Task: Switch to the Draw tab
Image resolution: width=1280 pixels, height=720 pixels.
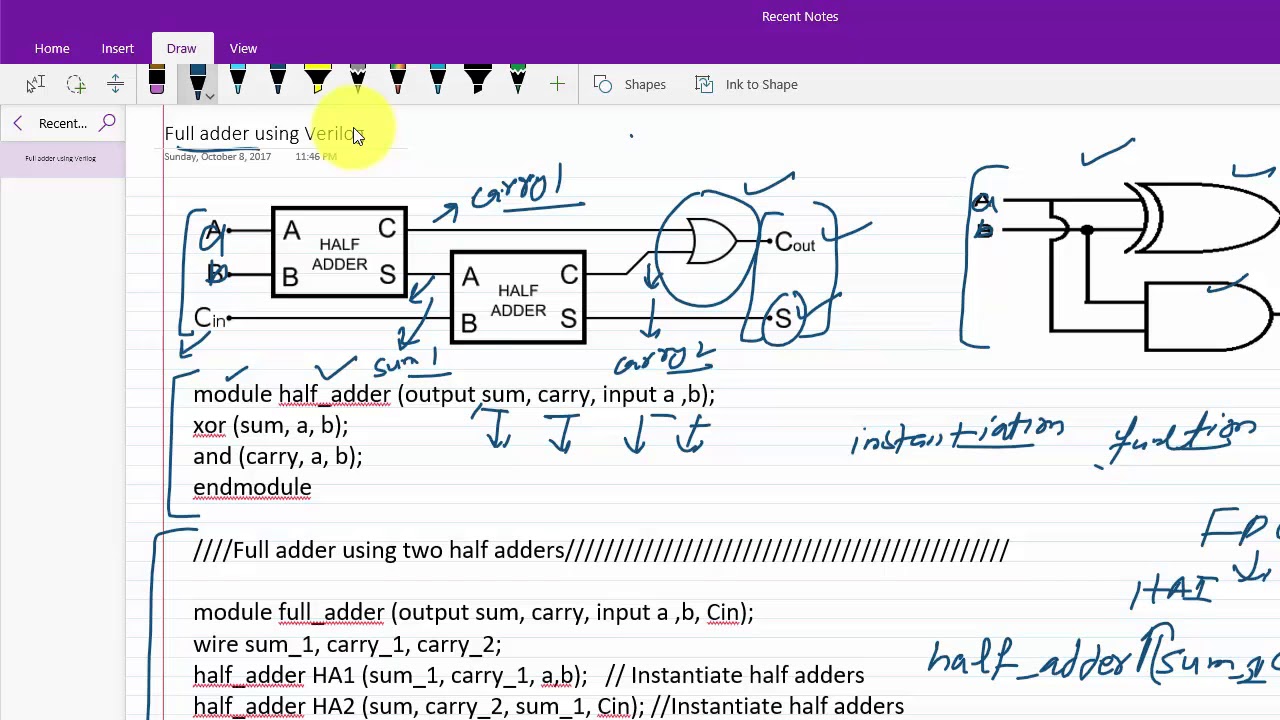Action: (x=181, y=48)
